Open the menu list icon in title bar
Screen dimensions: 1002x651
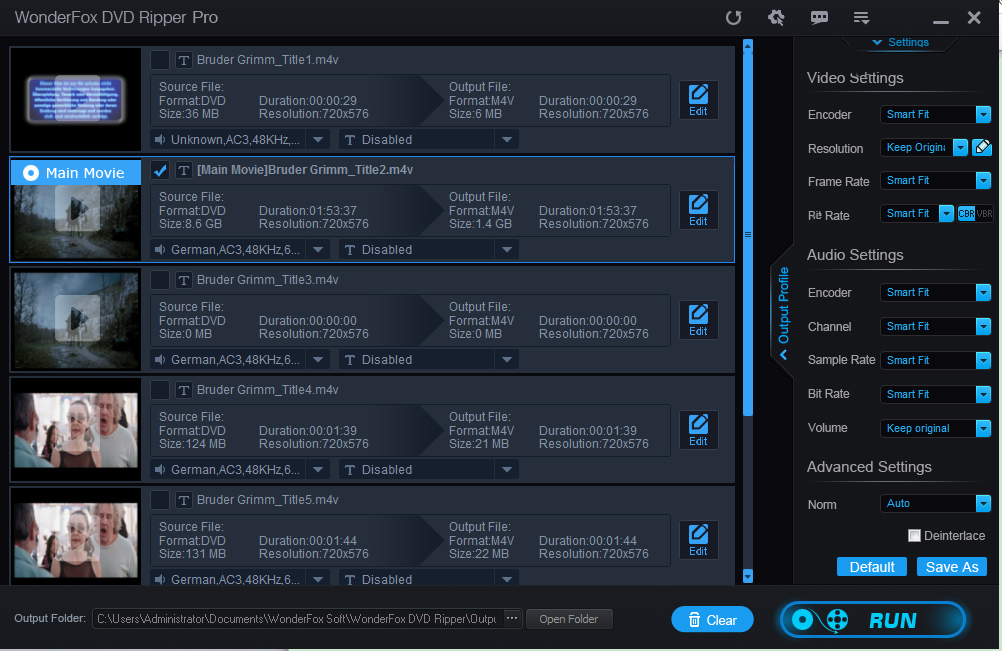coord(861,17)
